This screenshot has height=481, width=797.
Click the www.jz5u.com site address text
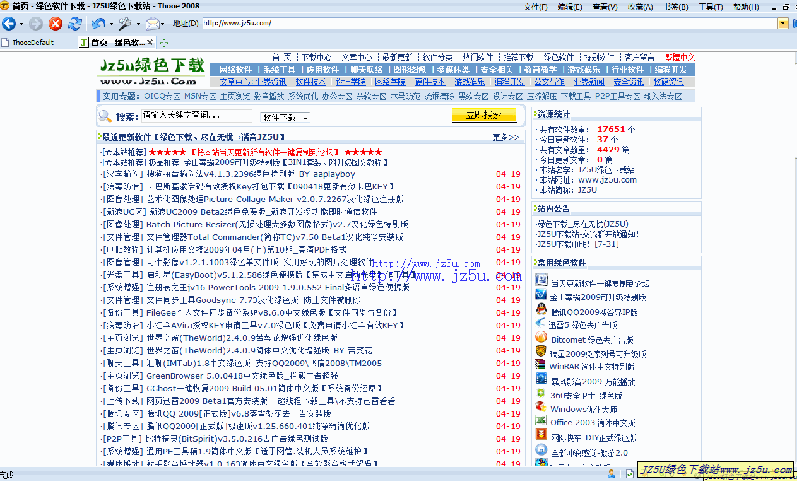coord(607,180)
